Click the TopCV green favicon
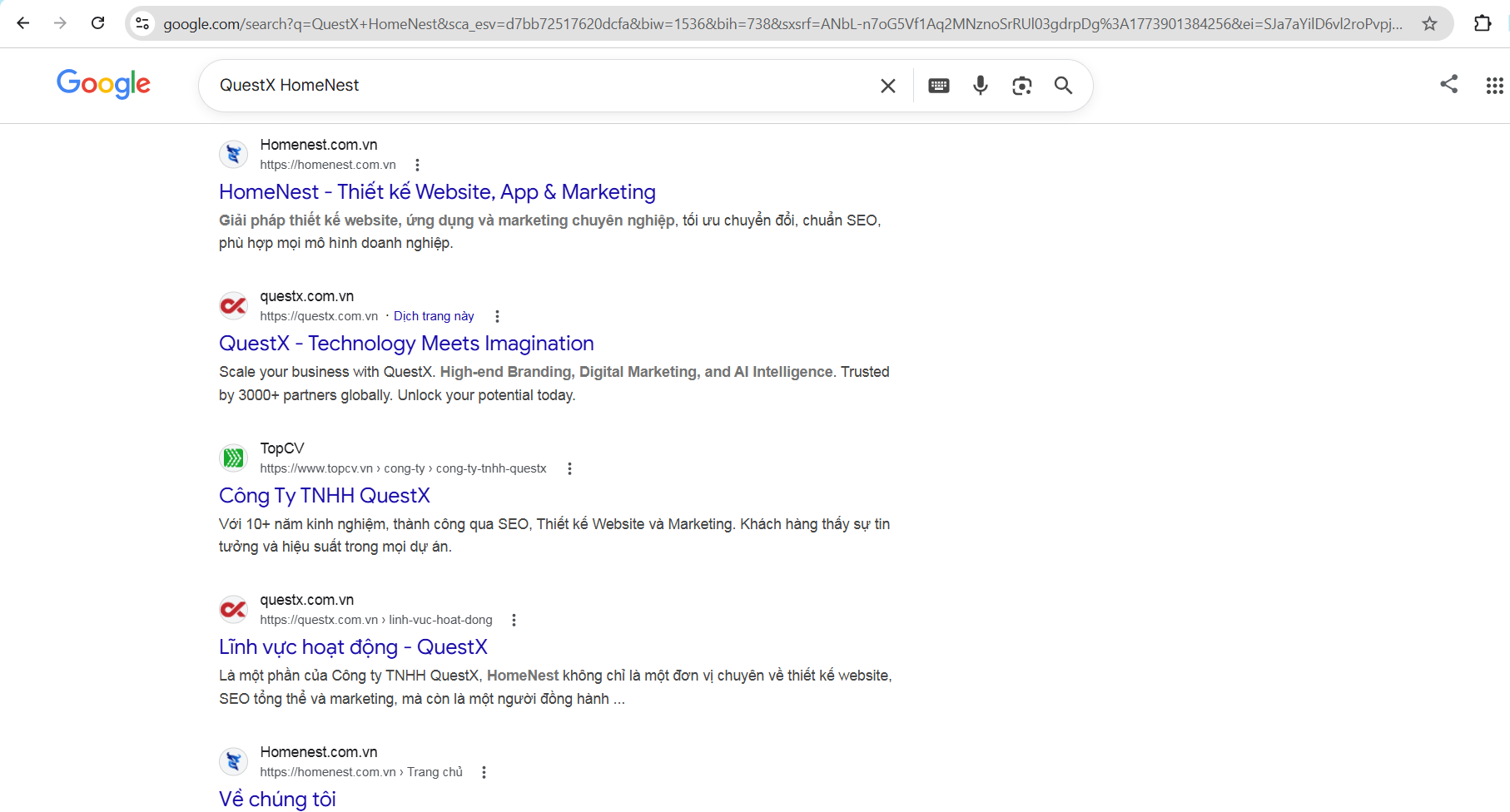Screen dimensions: 1510x812 point(233,457)
